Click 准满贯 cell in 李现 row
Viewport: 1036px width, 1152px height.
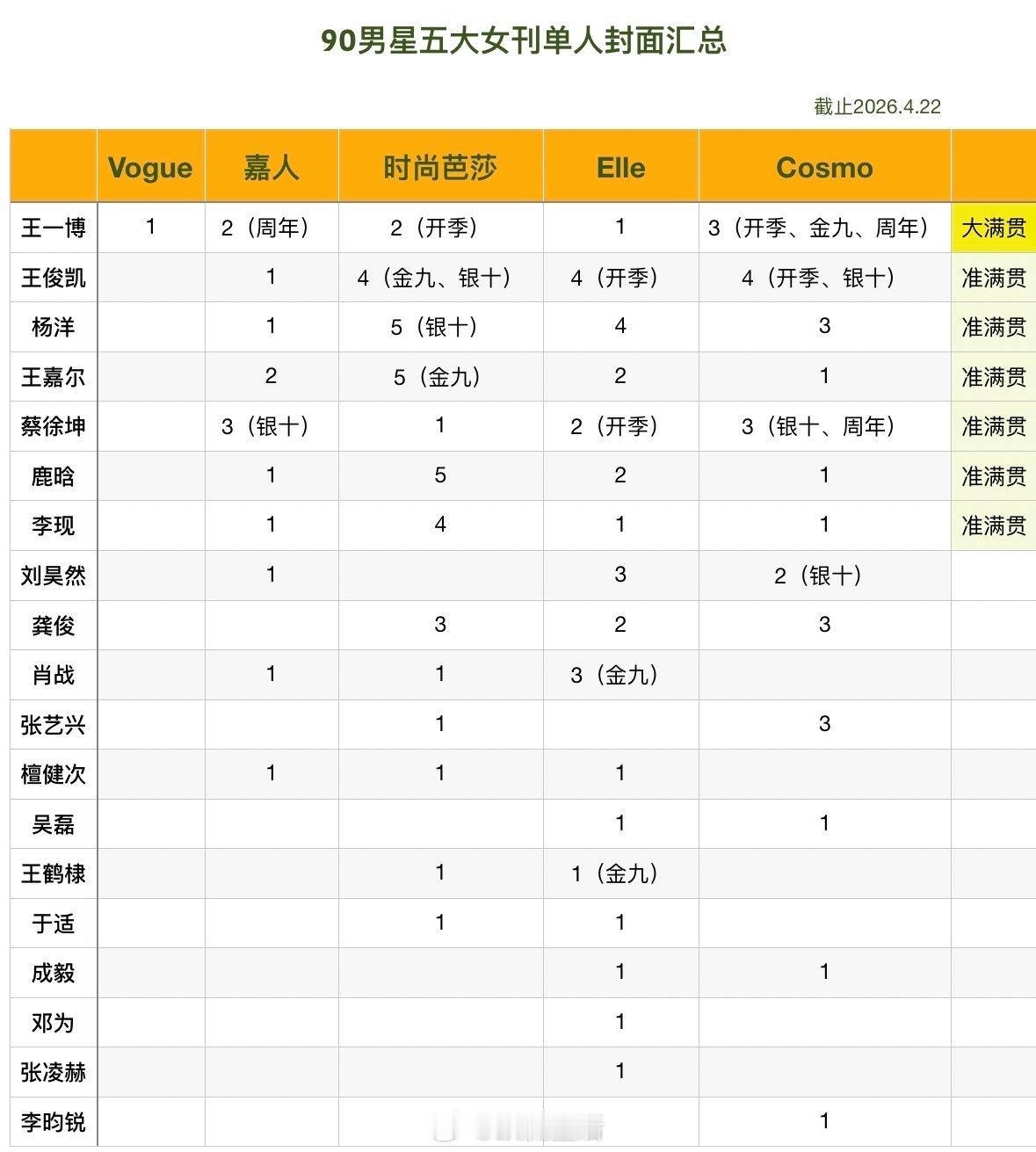tap(994, 526)
